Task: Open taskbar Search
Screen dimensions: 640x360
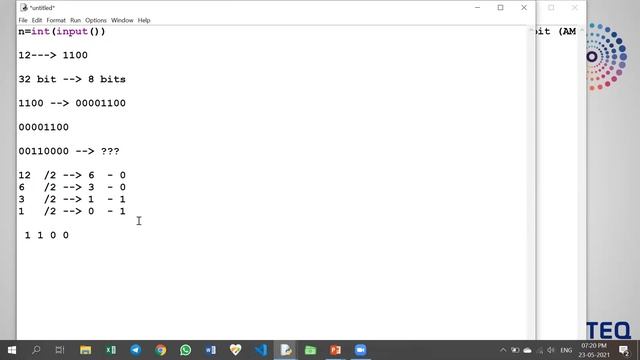Action: pos(36,350)
